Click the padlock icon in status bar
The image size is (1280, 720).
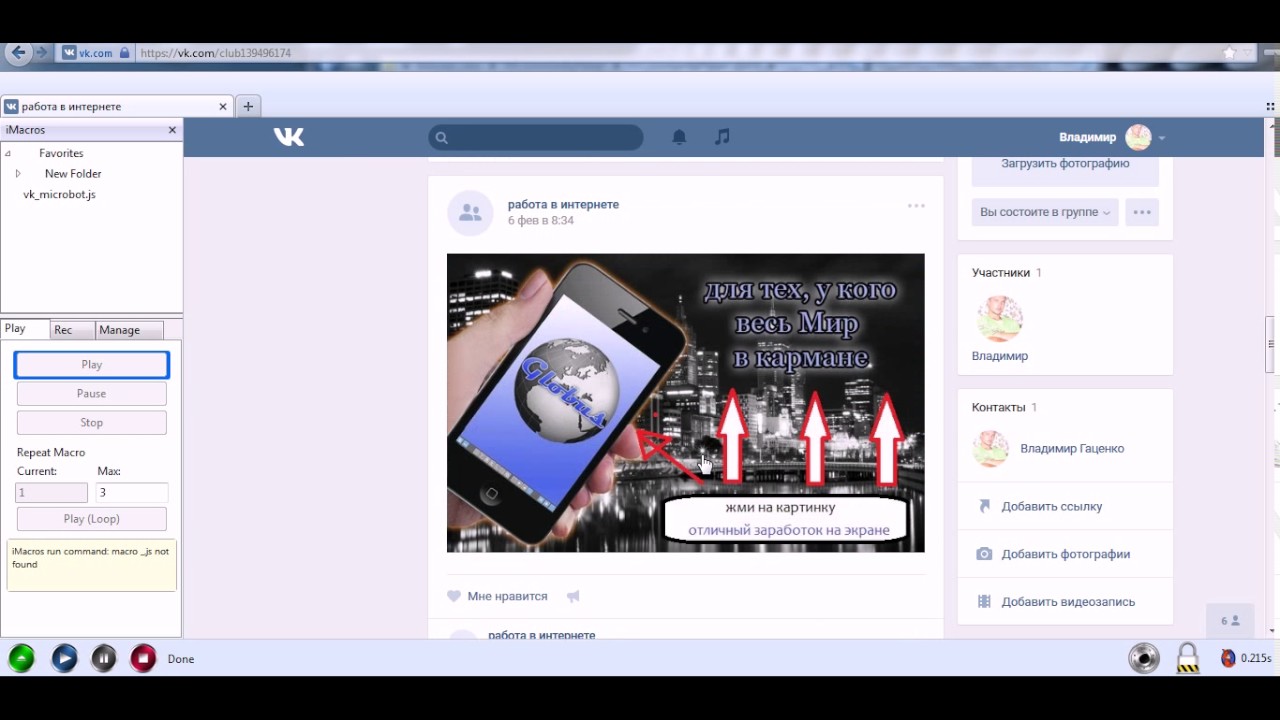coord(1187,657)
